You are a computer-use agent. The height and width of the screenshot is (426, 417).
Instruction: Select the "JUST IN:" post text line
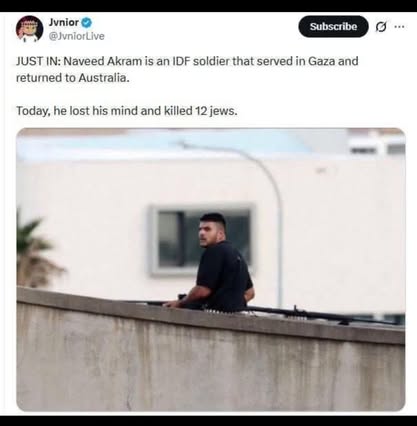pos(187,61)
